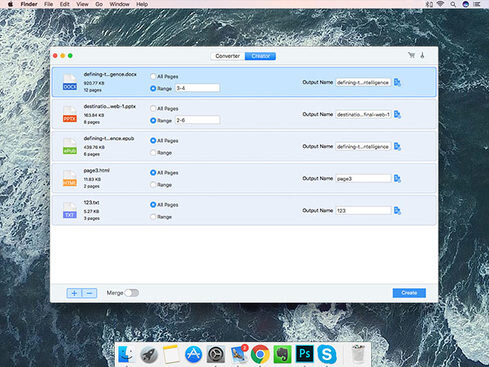489x367 pixels.
Task: Click output folder icon for the docx row
Action: (x=397, y=82)
